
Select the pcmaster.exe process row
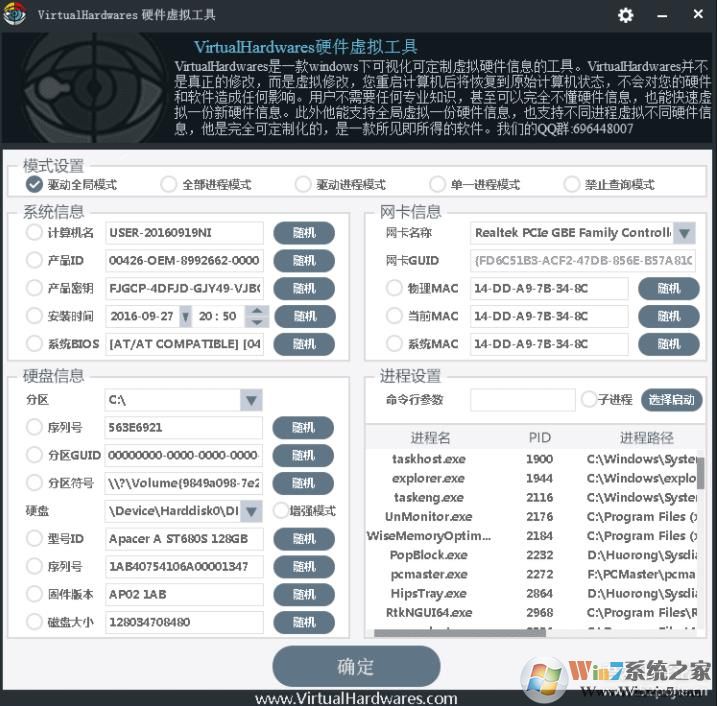531,574
